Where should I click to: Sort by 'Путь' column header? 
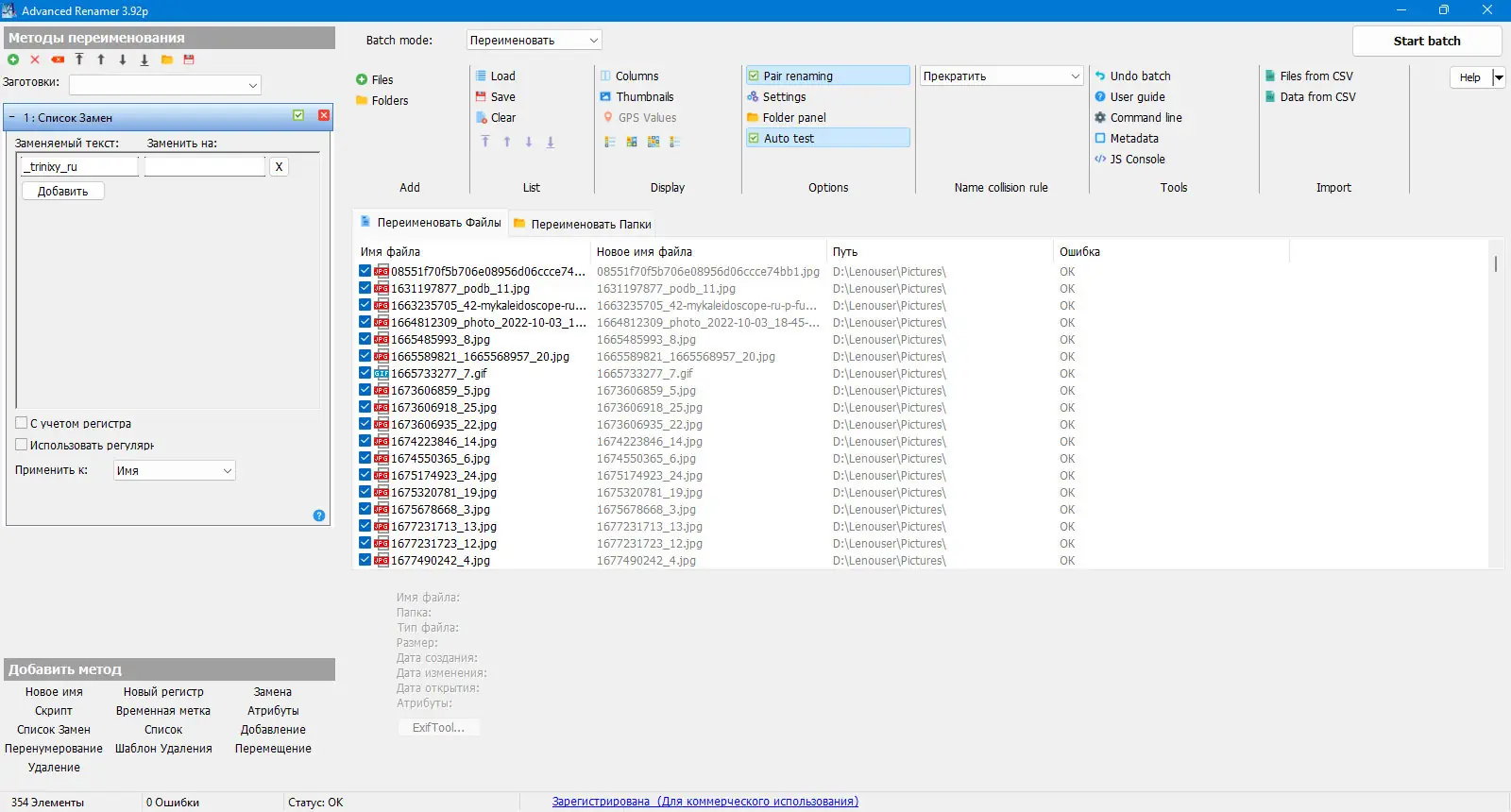[x=940, y=251]
